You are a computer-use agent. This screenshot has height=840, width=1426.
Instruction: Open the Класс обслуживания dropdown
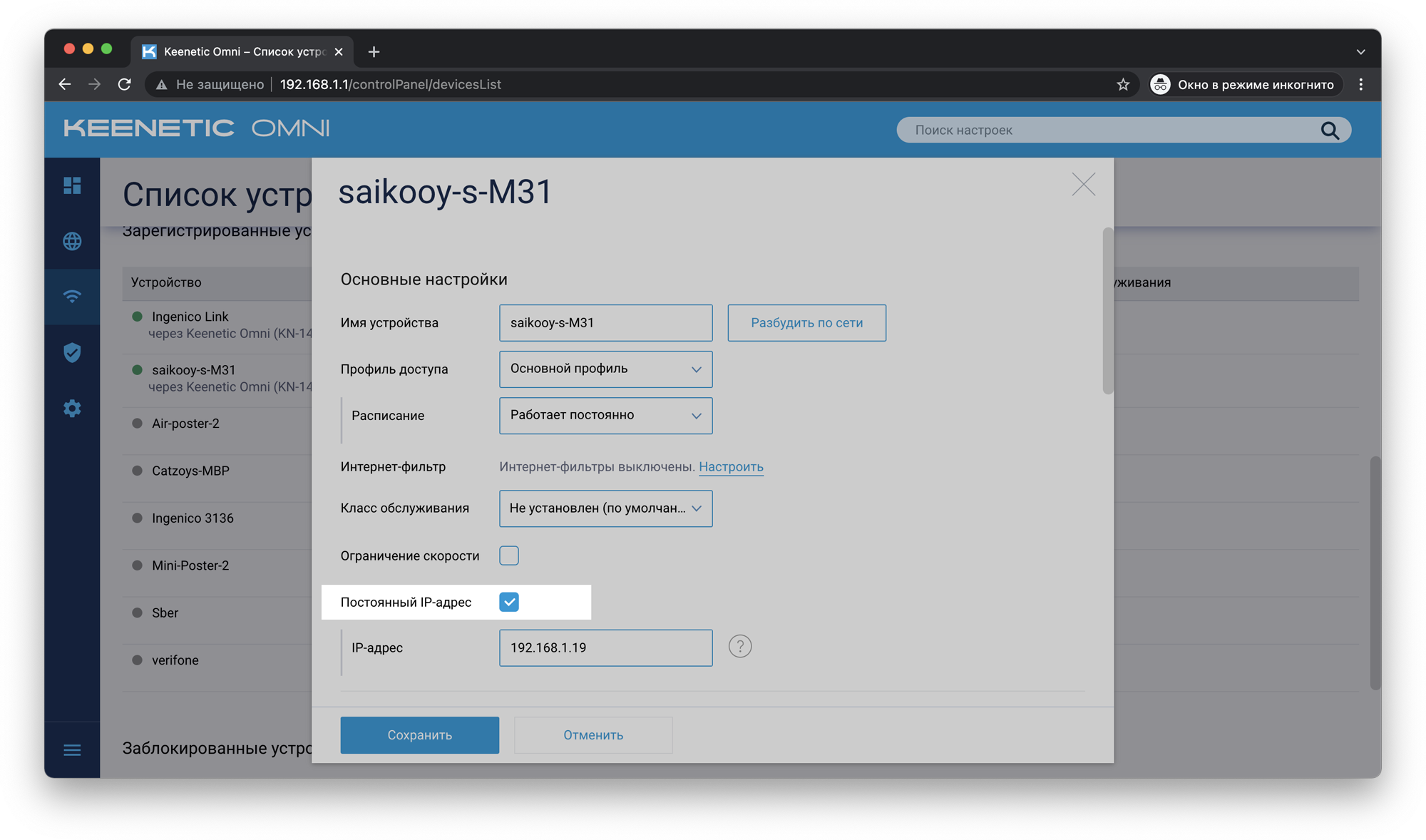click(605, 508)
